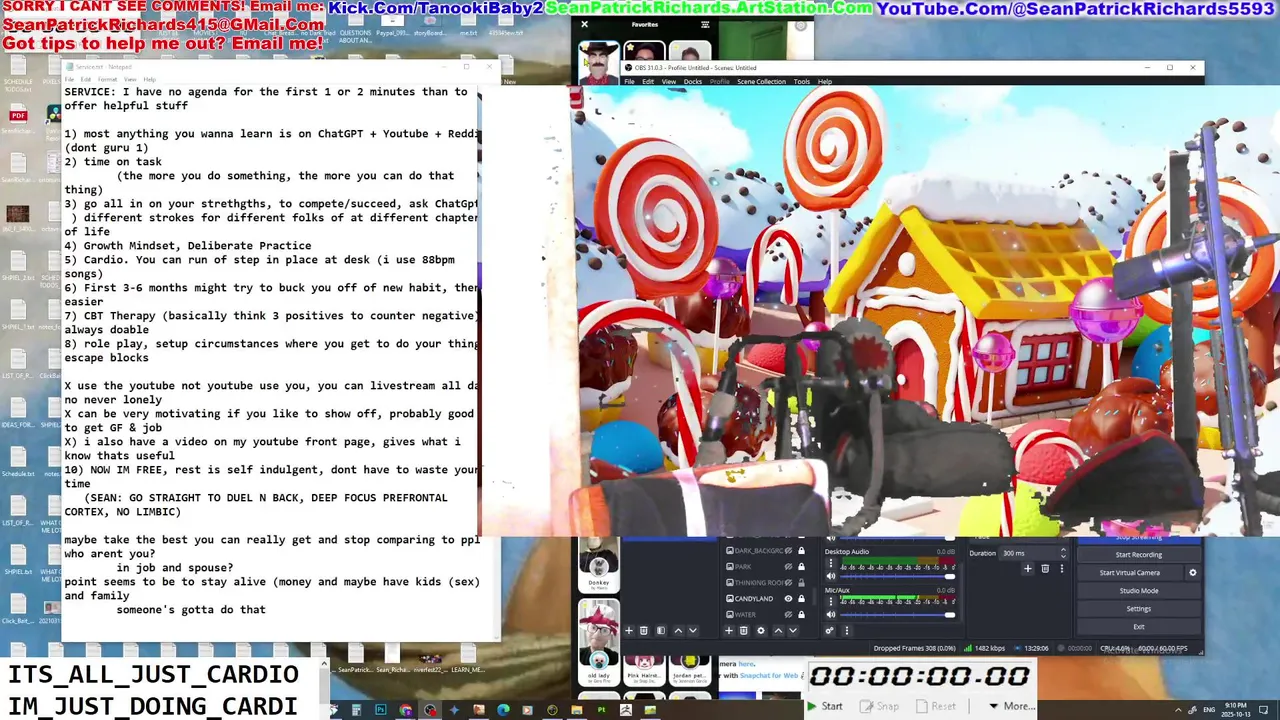This screenshot has width=1280, height=720.
Task: Open the OBS Scene Collection menu
Action: pos(762,81)
